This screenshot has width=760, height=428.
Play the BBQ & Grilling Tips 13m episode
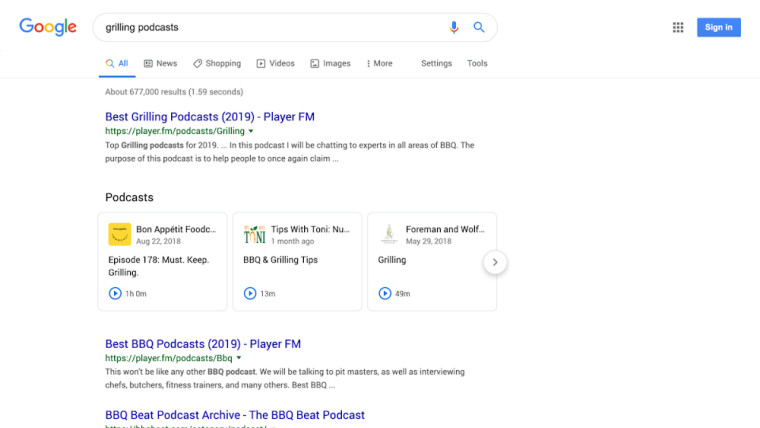click(250, 293)
